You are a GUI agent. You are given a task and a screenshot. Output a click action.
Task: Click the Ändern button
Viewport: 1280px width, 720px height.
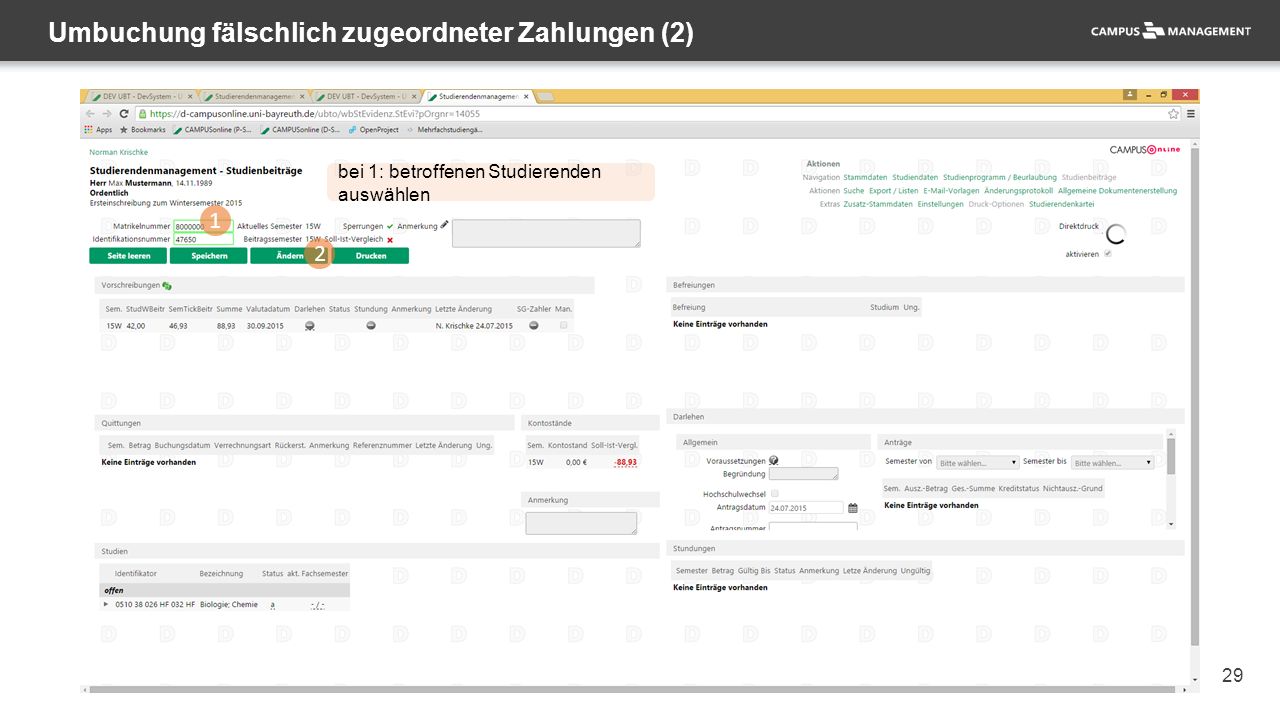(x=289, y=255)
